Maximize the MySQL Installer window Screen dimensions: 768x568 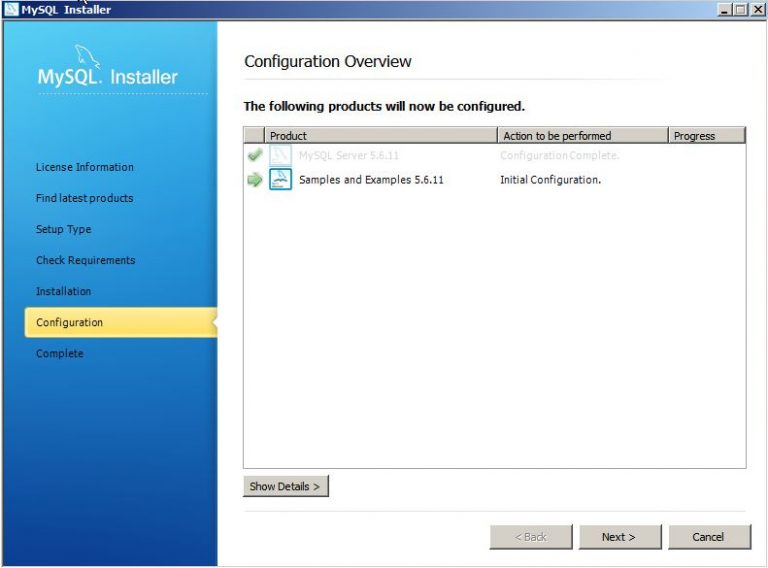point(741,9)
